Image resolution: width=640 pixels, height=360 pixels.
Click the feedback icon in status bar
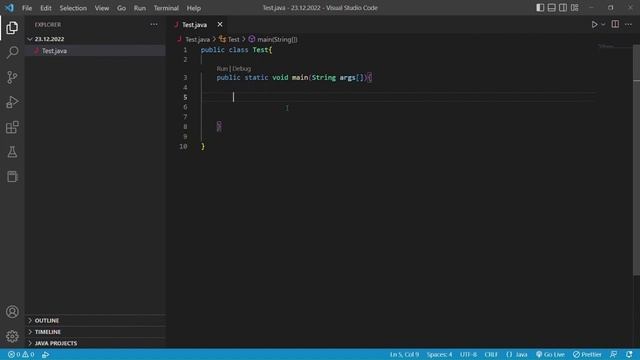613,354
